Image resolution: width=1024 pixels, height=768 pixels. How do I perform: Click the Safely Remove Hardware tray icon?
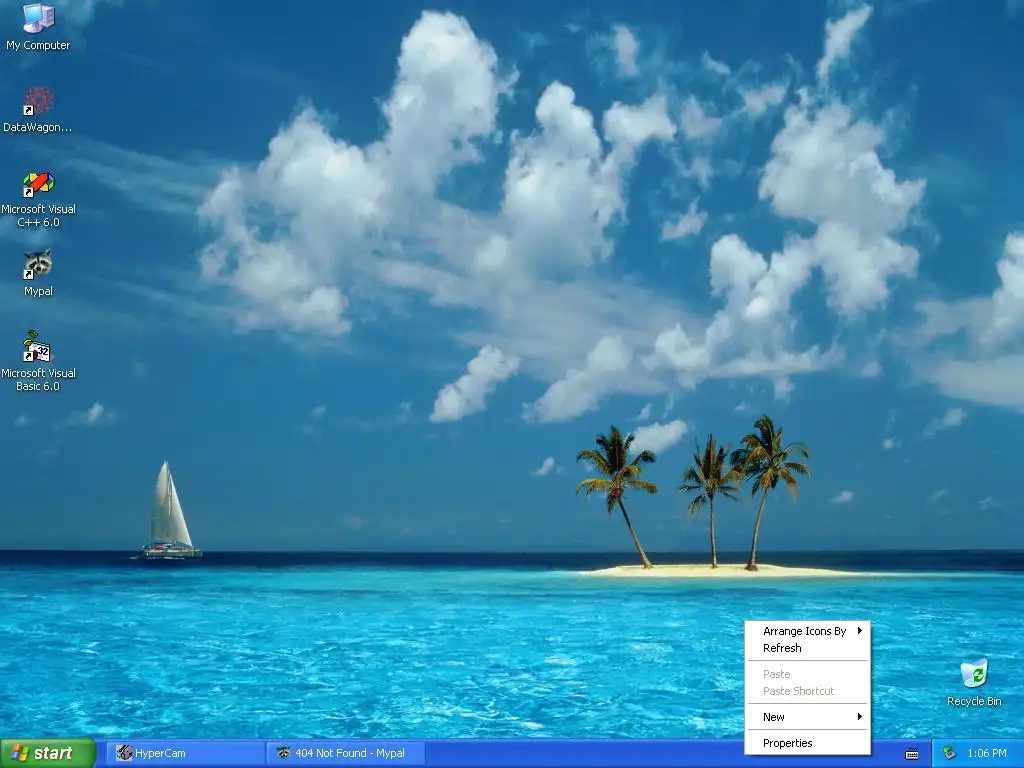(949, 753)
